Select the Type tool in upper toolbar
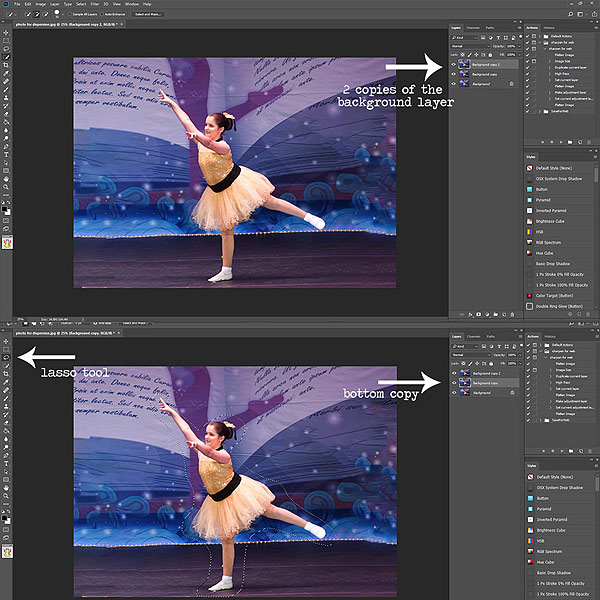This screenshot has width=600, height=600. 6,155
